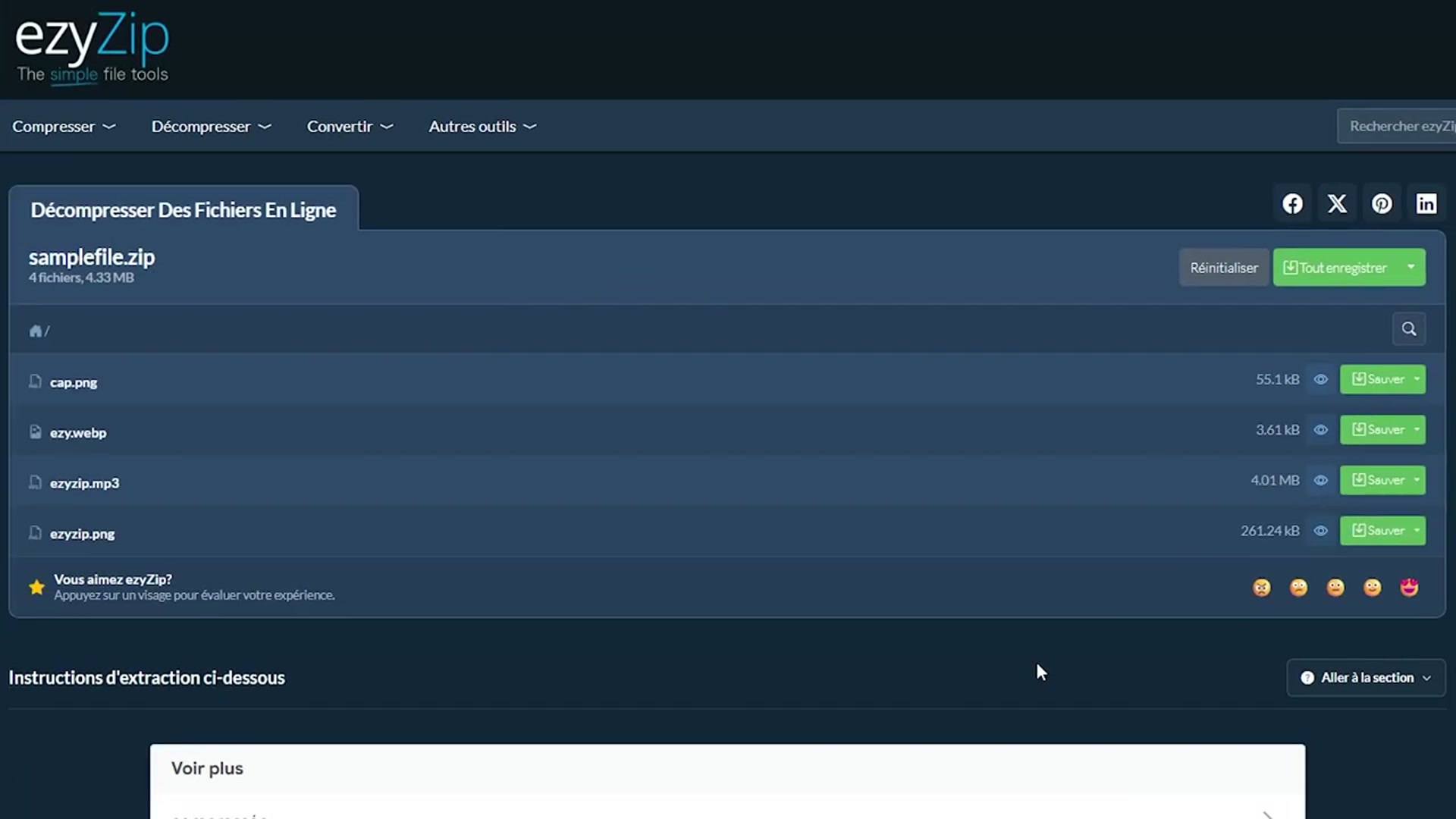Click the ezyZip logo
Image resolution: width=1456 pixels, height=819 pixels.
tap(92, 47)
